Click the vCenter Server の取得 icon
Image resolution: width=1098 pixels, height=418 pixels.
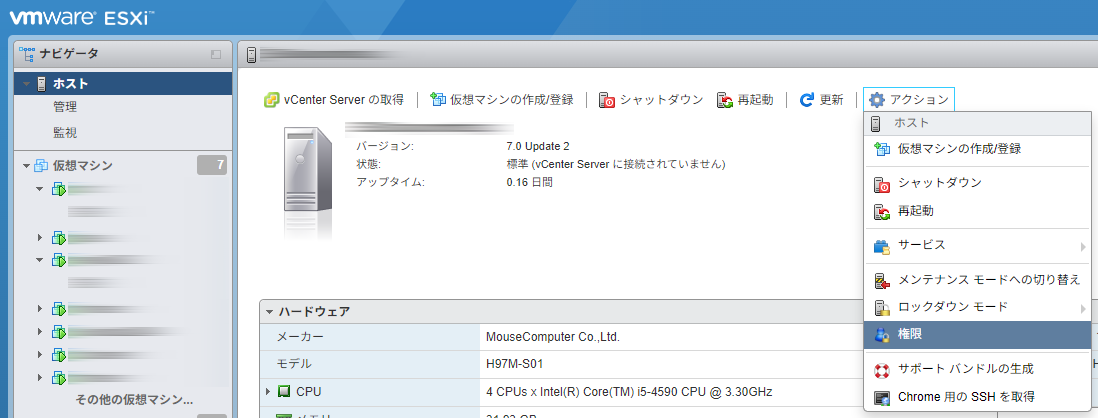272,99
